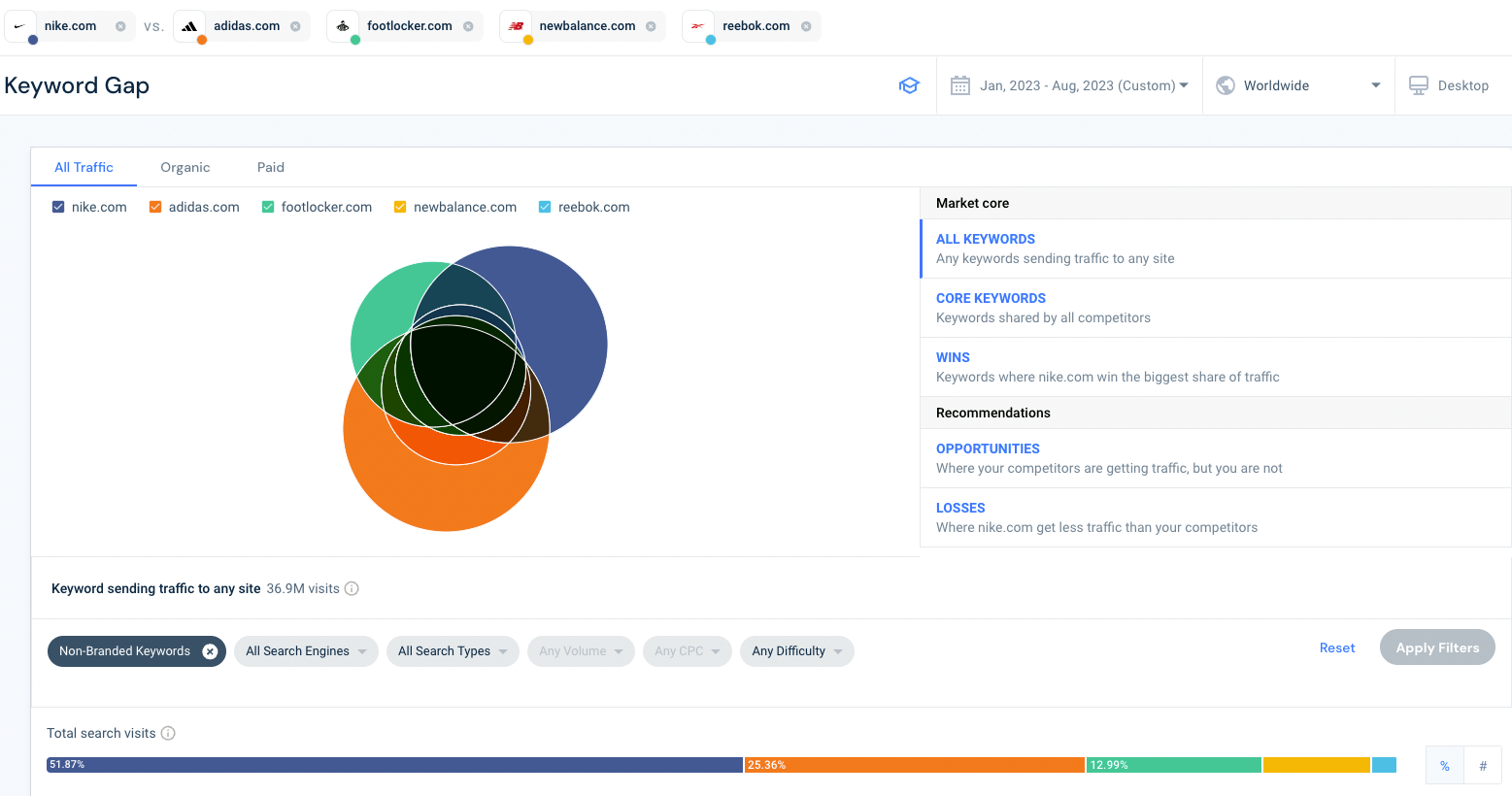Click the reebok.com logo icon

[698, 26]
